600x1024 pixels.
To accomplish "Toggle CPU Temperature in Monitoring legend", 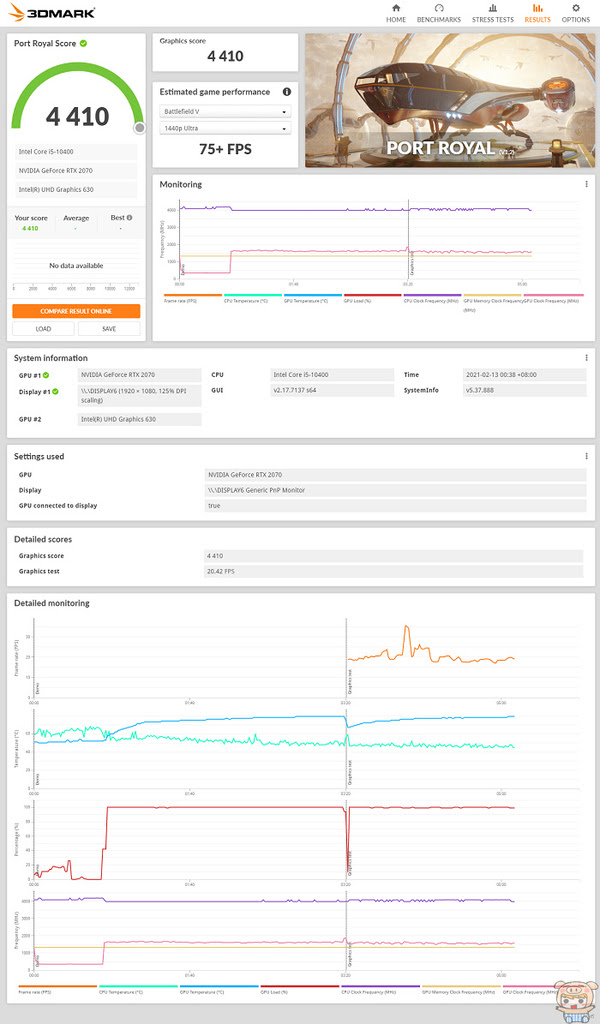I will click(x=253, y=298).
